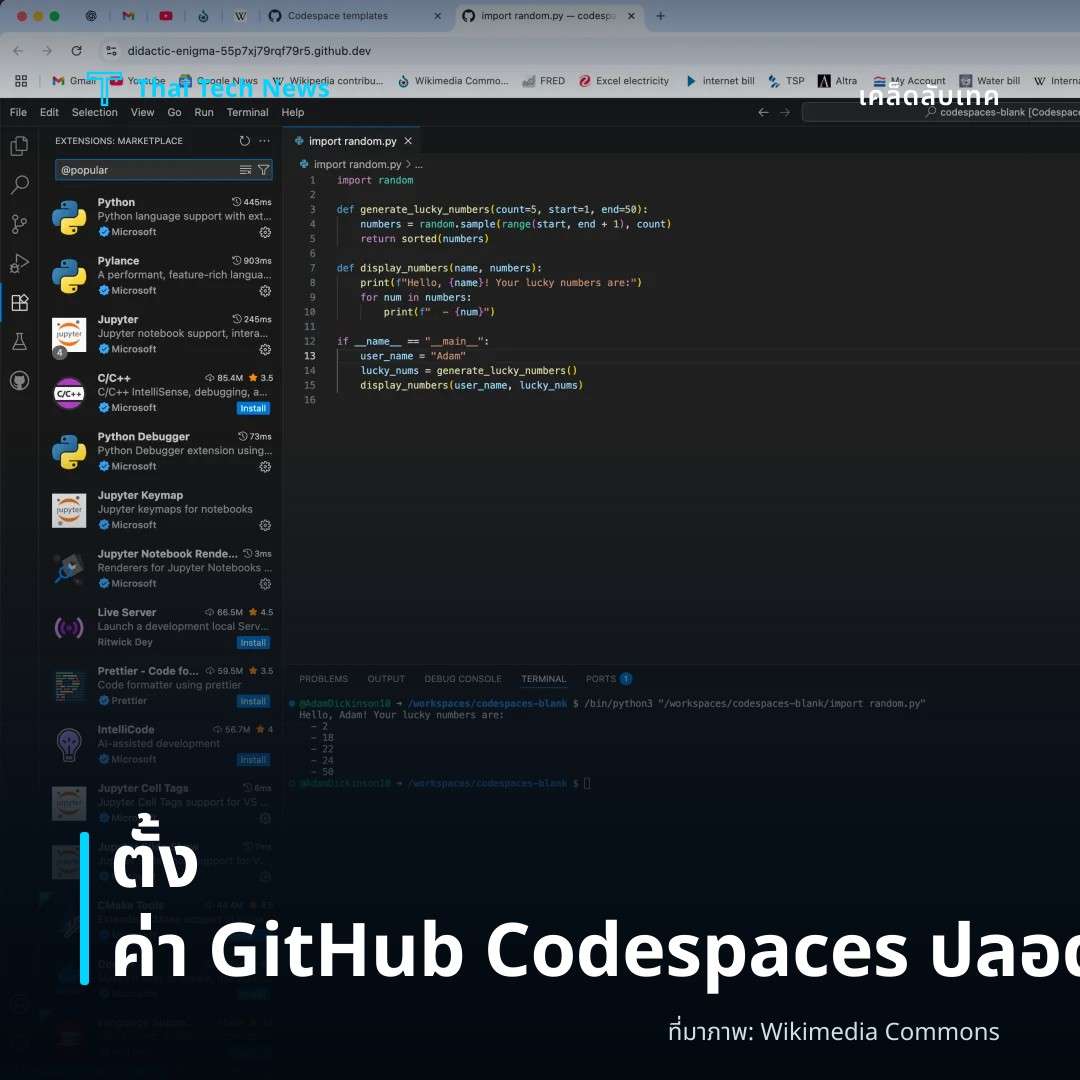Open the Help menu
Screen dimensions: 1080x1080
point(293,112)
